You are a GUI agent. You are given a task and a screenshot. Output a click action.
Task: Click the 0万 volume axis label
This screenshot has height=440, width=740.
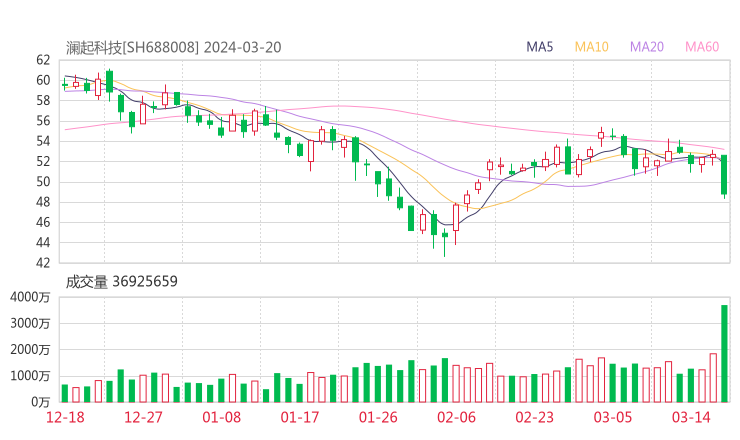pyautogui.click(x=41, y=402)
